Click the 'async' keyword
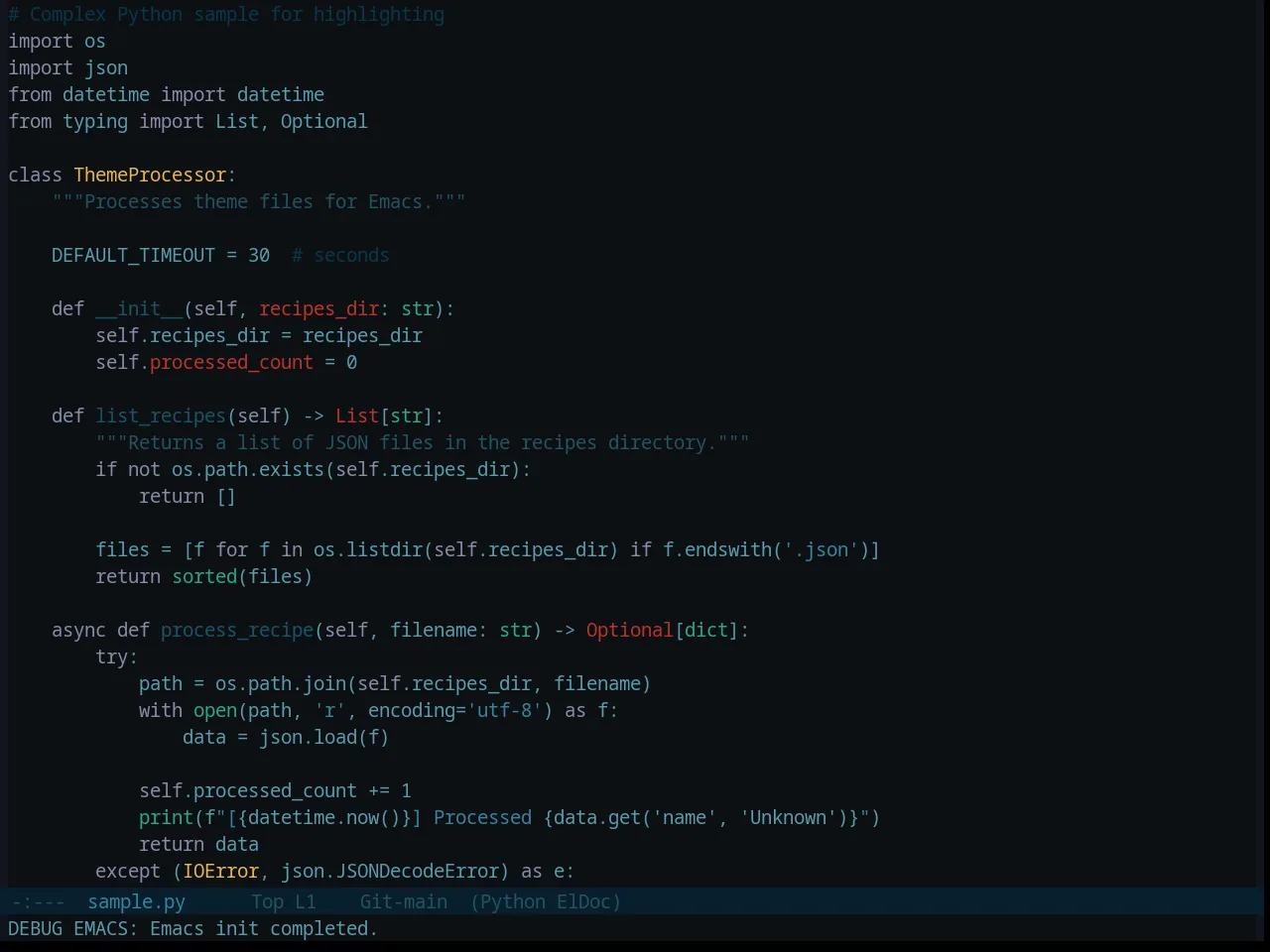Image resolution: width=1270 pixels, height=952 pixels. [78, 630]
